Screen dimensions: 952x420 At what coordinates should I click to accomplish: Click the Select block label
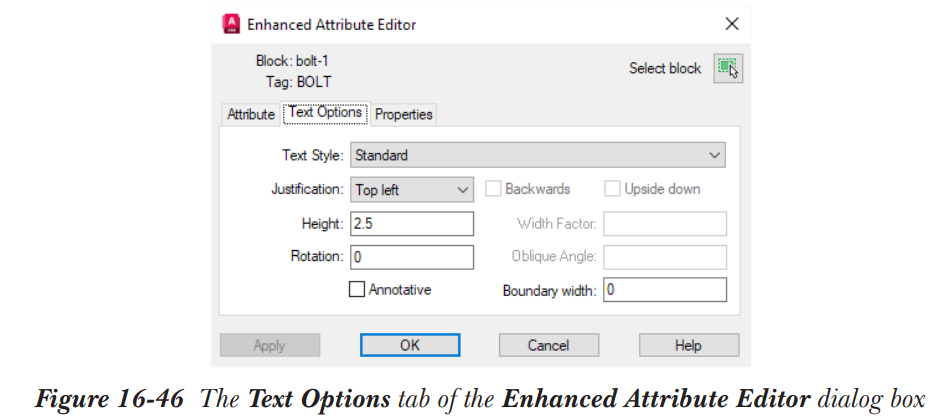[665, 69]
